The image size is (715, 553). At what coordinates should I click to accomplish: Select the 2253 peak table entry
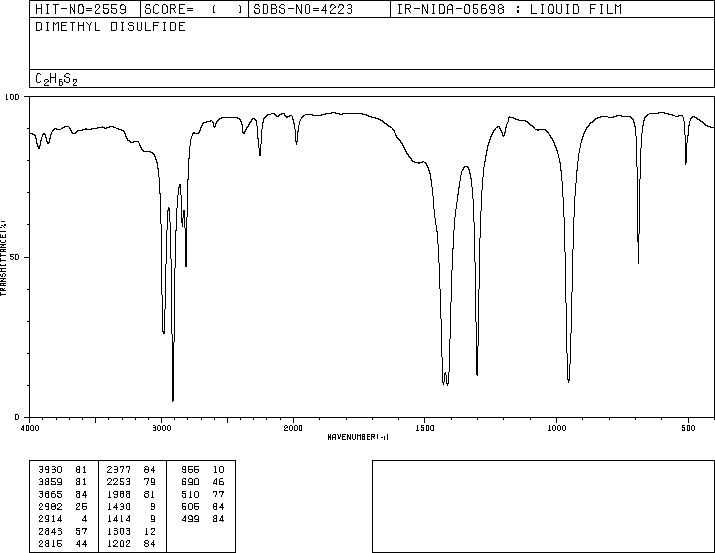click(119, 482)
